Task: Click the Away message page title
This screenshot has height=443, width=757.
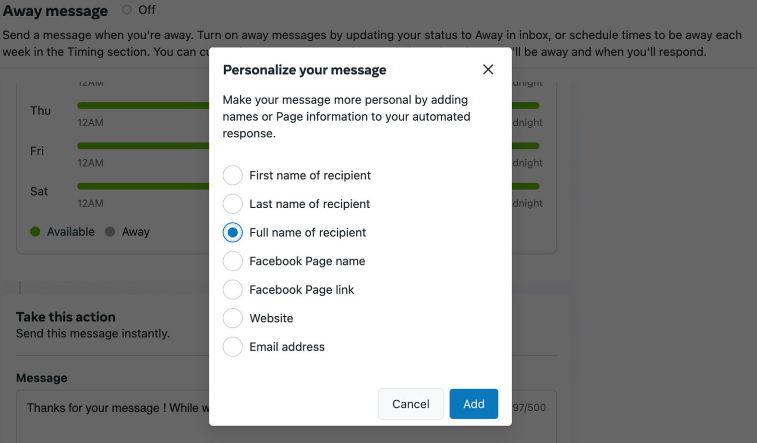Action: click(x=55, y=11)
